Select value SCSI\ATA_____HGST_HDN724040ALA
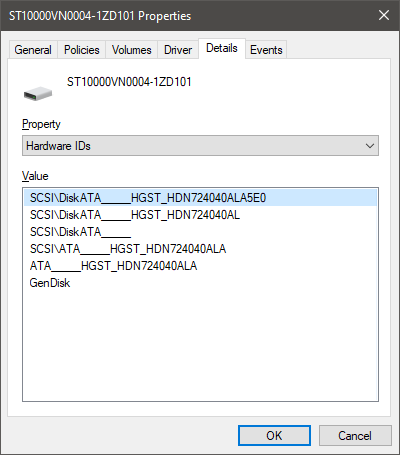The height and width of the screenshot is (455, 400). pos(200,249)
